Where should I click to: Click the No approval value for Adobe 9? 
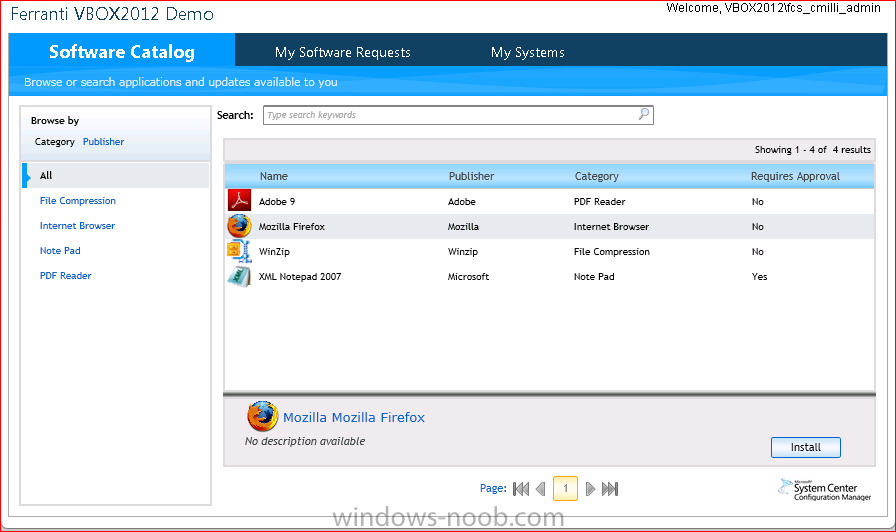tap(758, 202)
